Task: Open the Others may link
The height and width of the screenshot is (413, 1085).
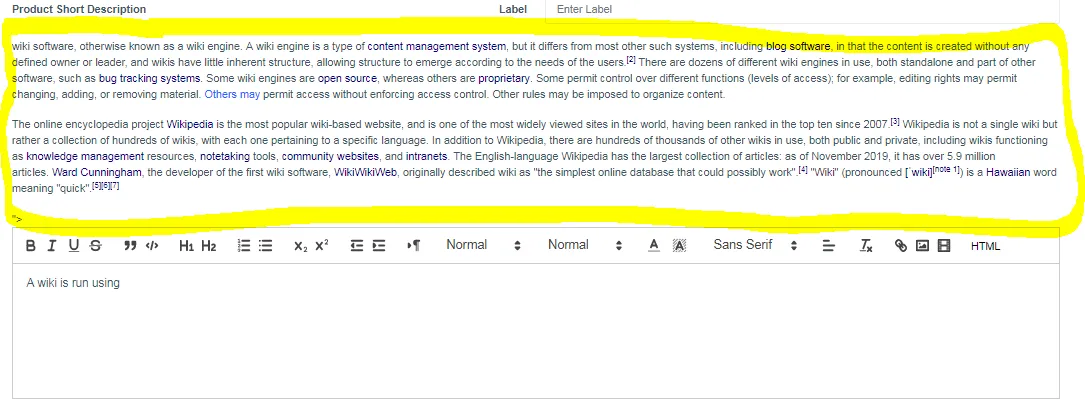Action: click(x=232, y=94)
